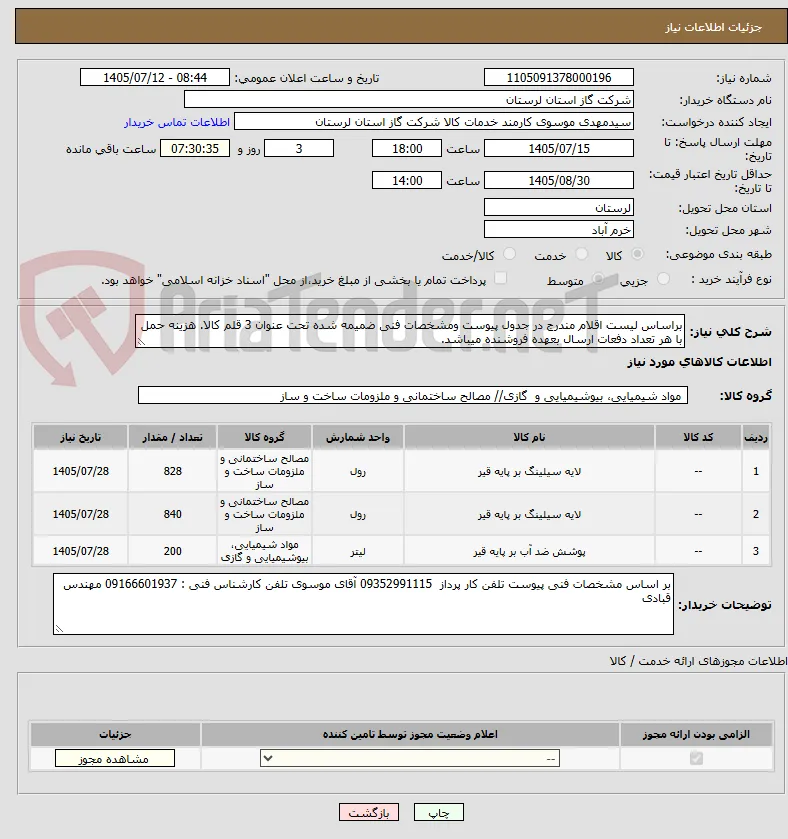Select the متوسط purchase type radio
The width and height of the screenshot is (788, 839).
[598, 279]
